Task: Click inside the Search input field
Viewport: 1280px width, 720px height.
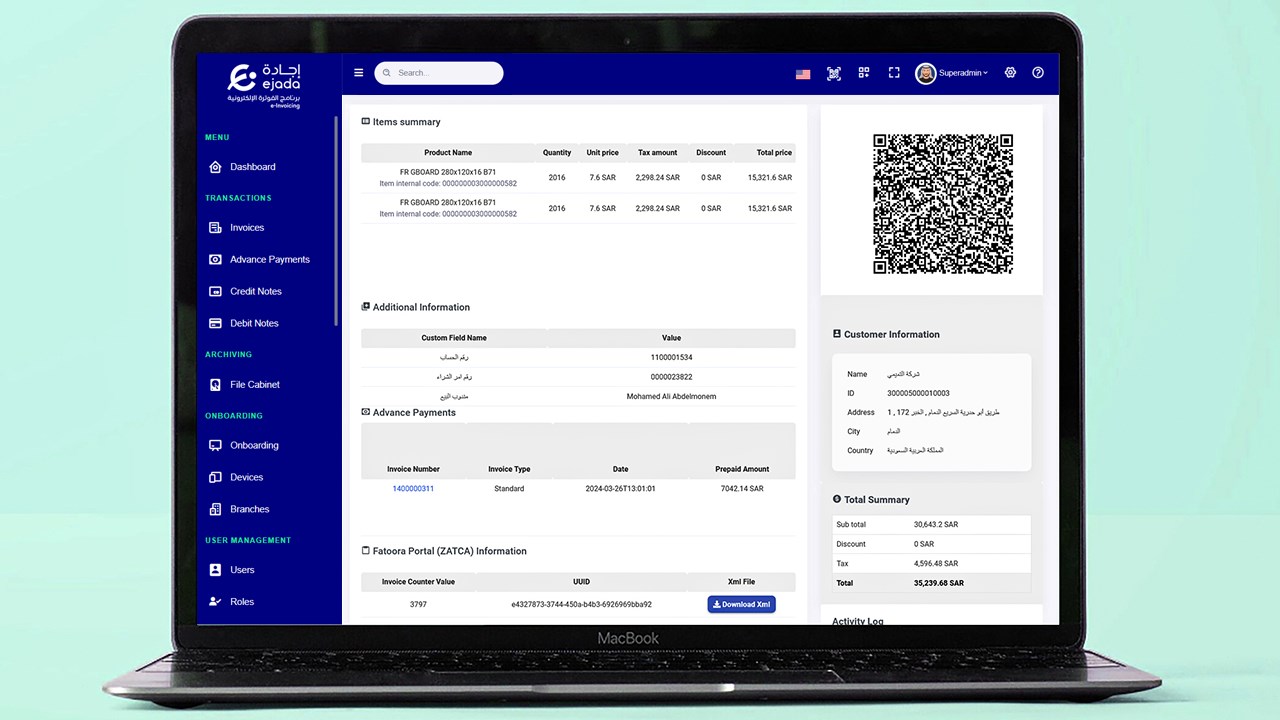Action: click(x=438, y=72)
